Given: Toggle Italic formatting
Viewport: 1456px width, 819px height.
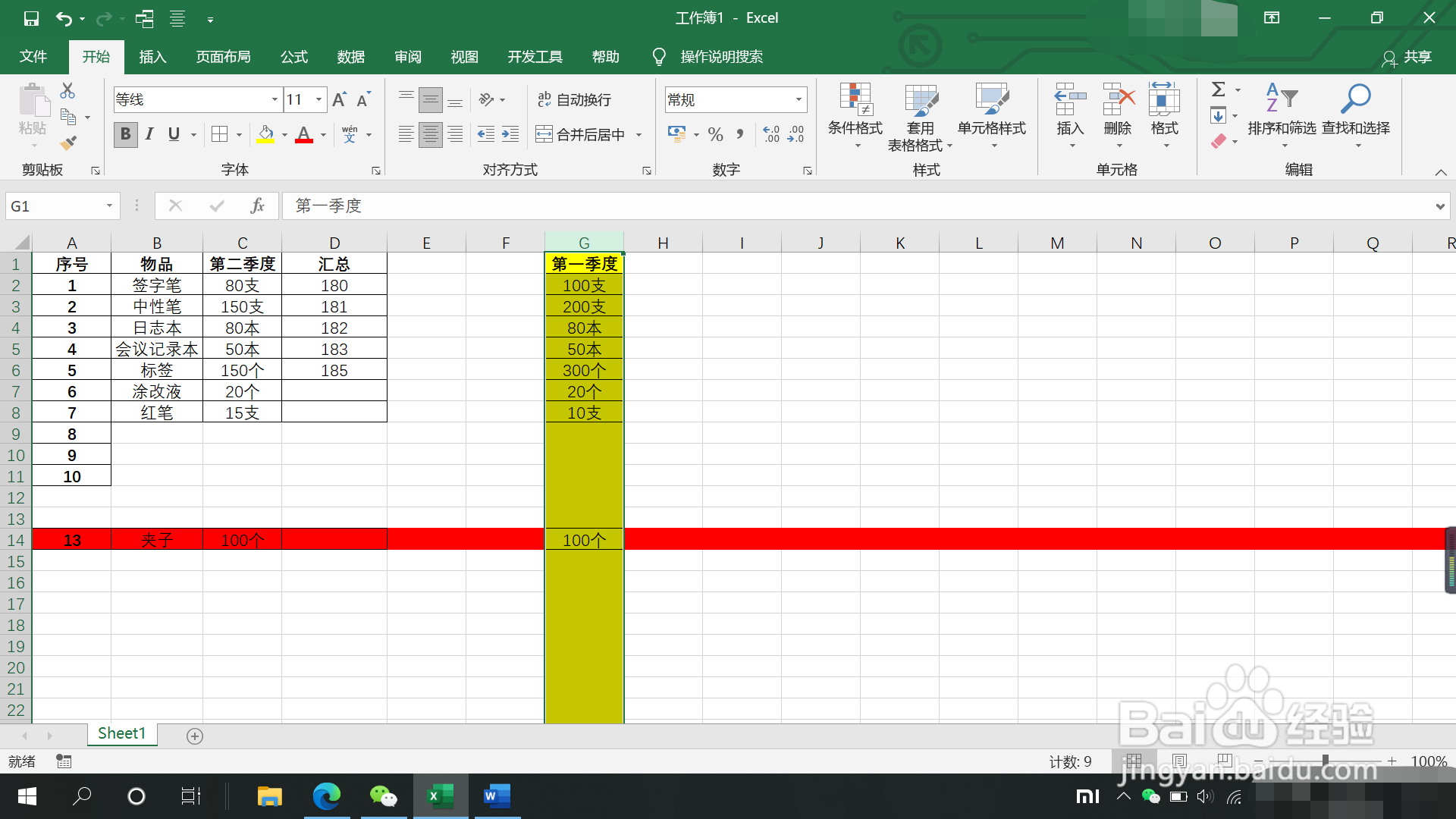Looking at the screenshot, I should pyautogui.click(x=149, y=135).
